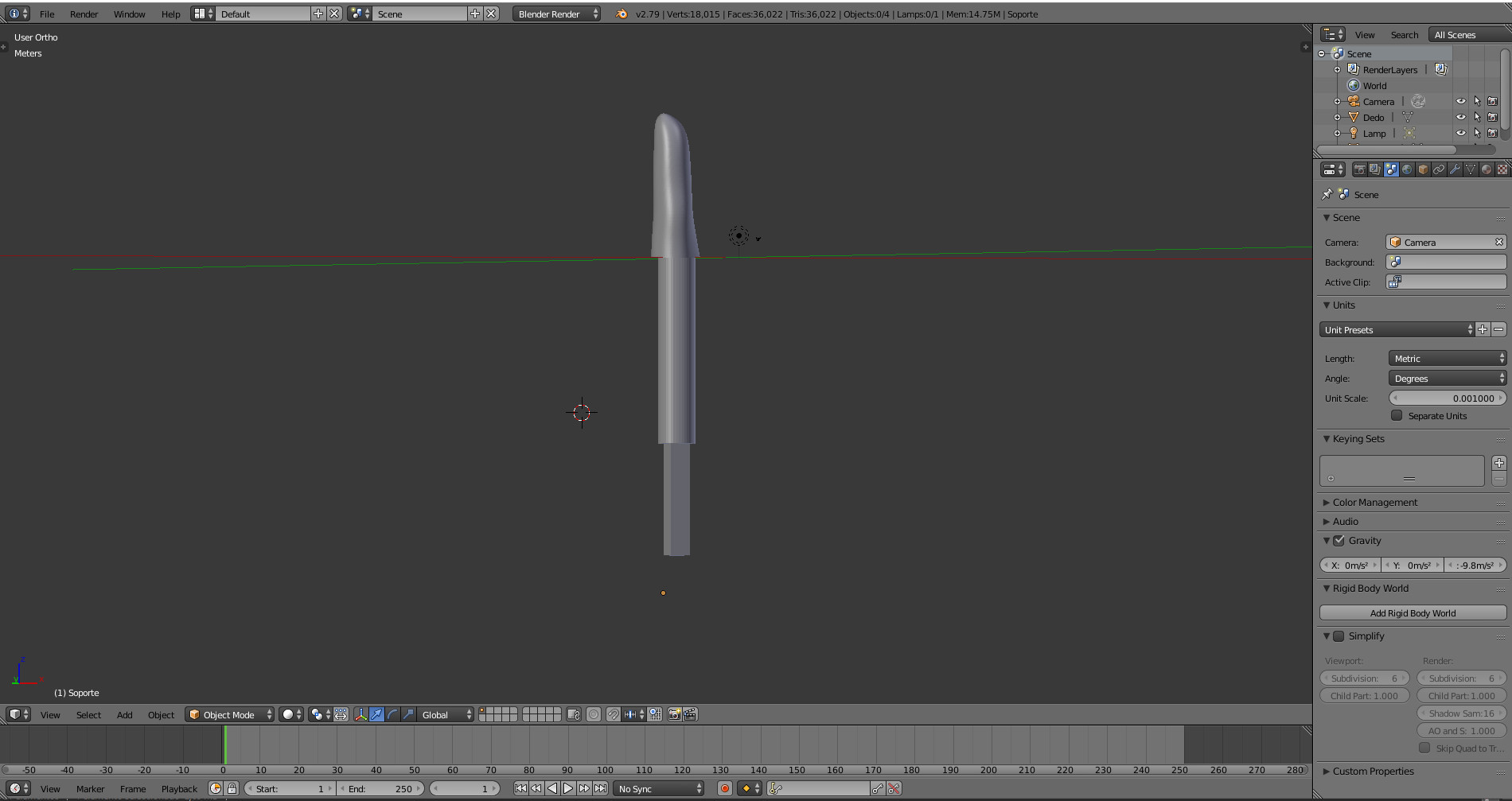Open the World properties tab globe icon
The height and width of the screenshot is (801, 1512).
(1407, 169)
